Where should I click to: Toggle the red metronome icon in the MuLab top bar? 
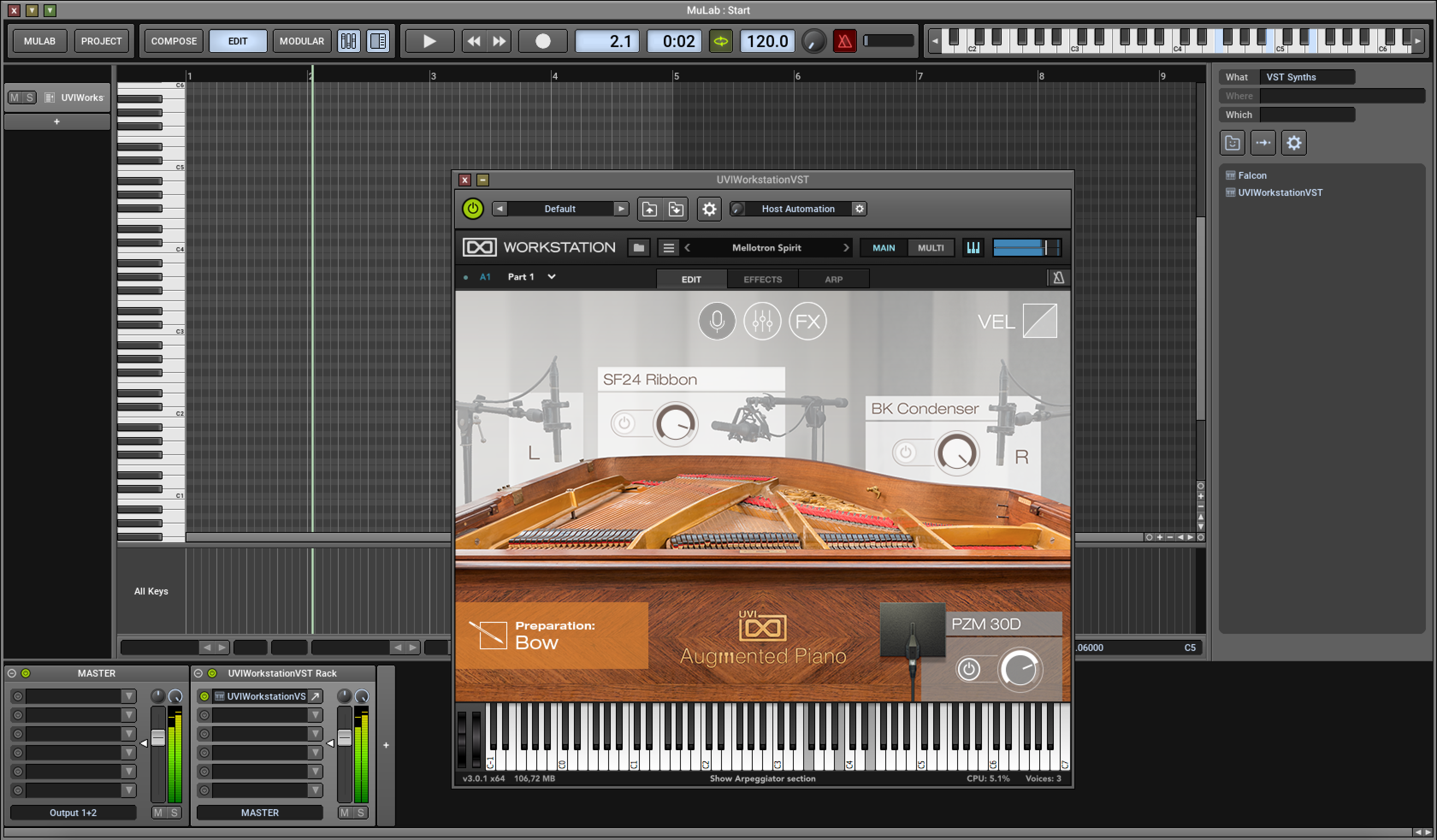click(x=844, y=41)
